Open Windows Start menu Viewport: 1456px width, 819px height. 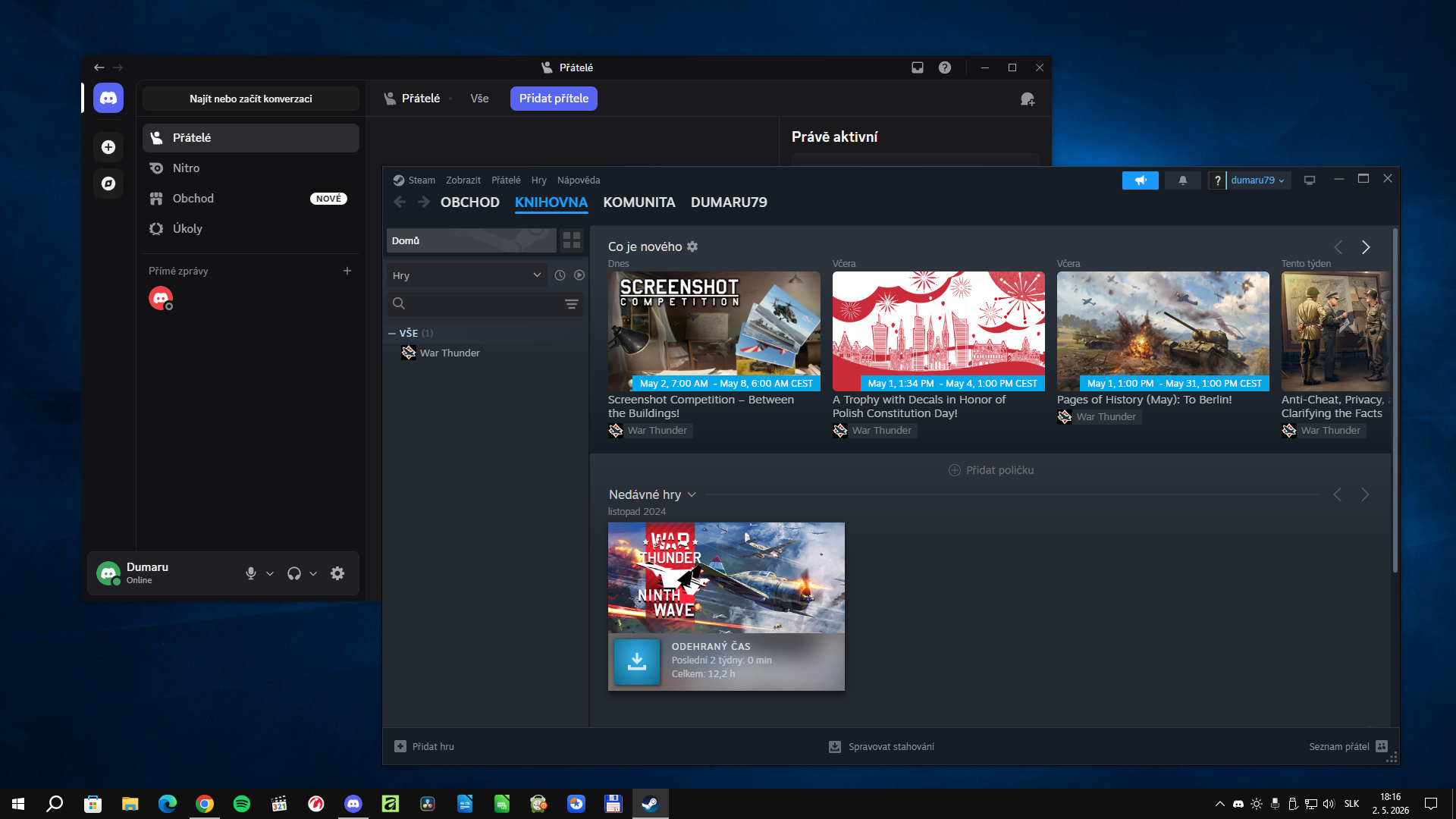pyautogui.click(x=18, y=804)
